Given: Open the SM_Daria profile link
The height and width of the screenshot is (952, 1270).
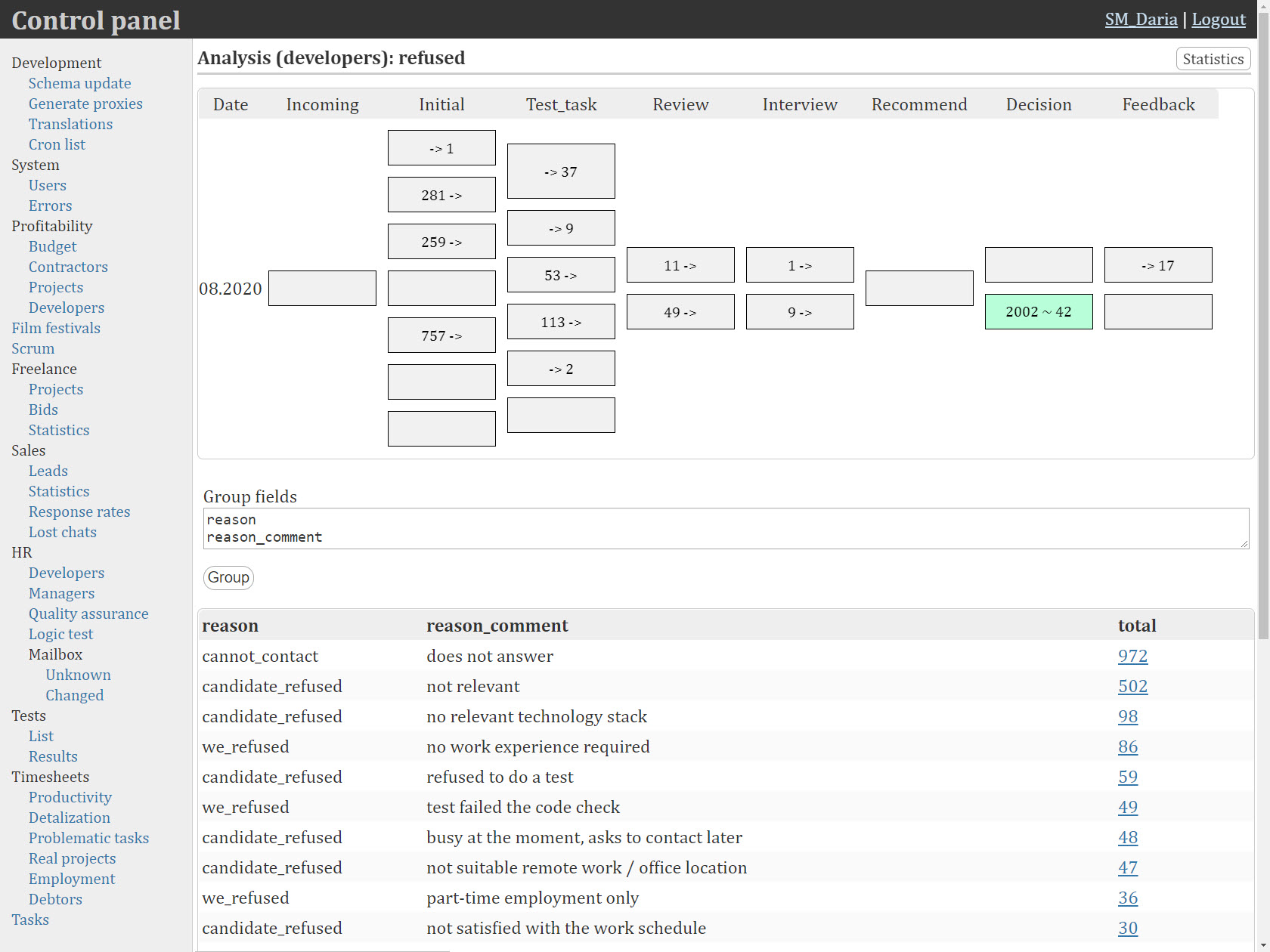Looking at the screenshot, I should click(x=1140, y=20).
